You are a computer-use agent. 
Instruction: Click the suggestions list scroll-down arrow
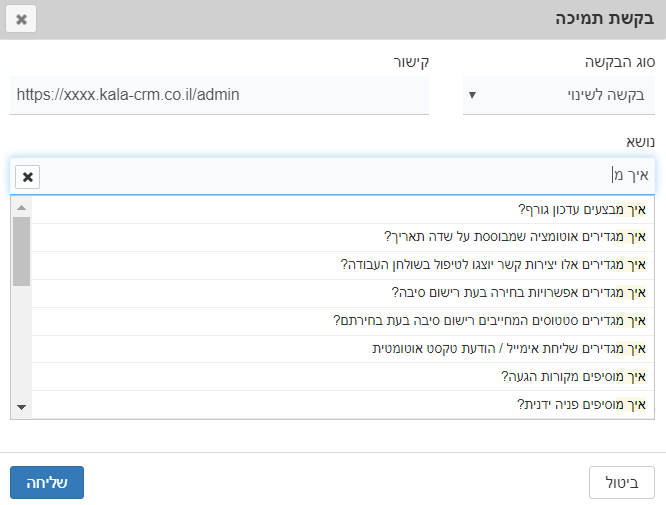tap(21, 407)
